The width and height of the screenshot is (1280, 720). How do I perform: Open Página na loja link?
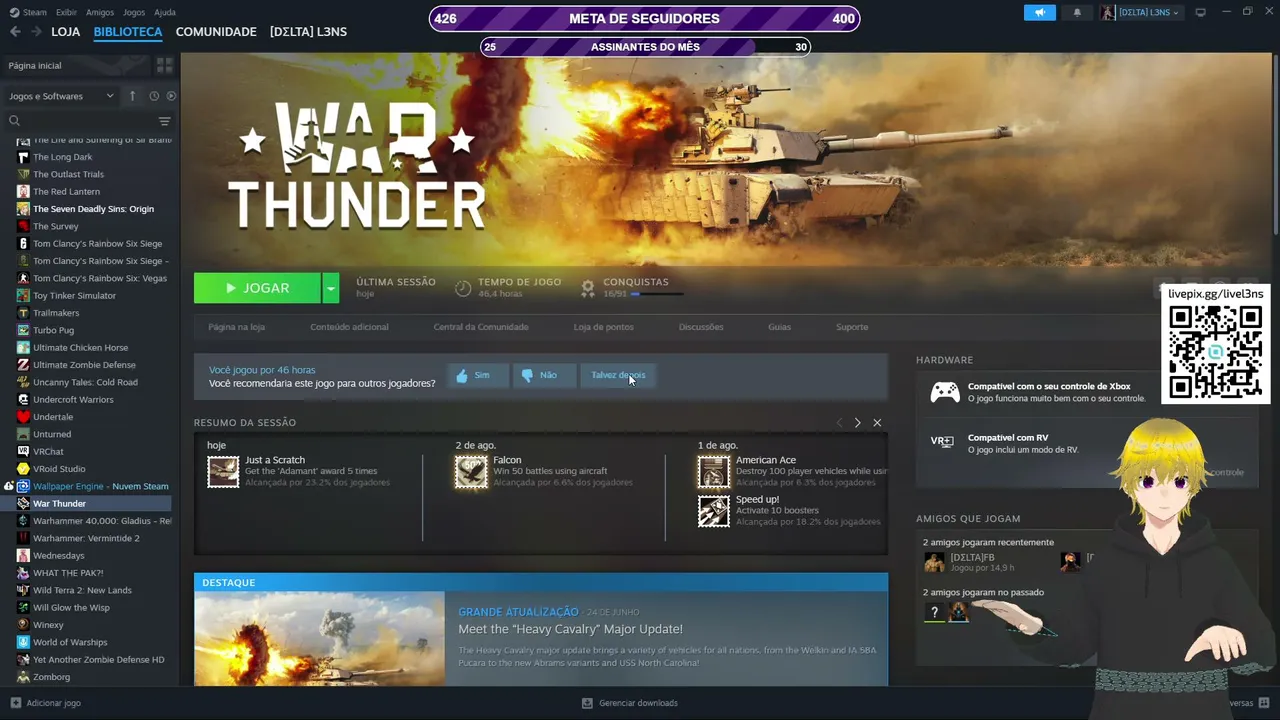pos(236,327)
